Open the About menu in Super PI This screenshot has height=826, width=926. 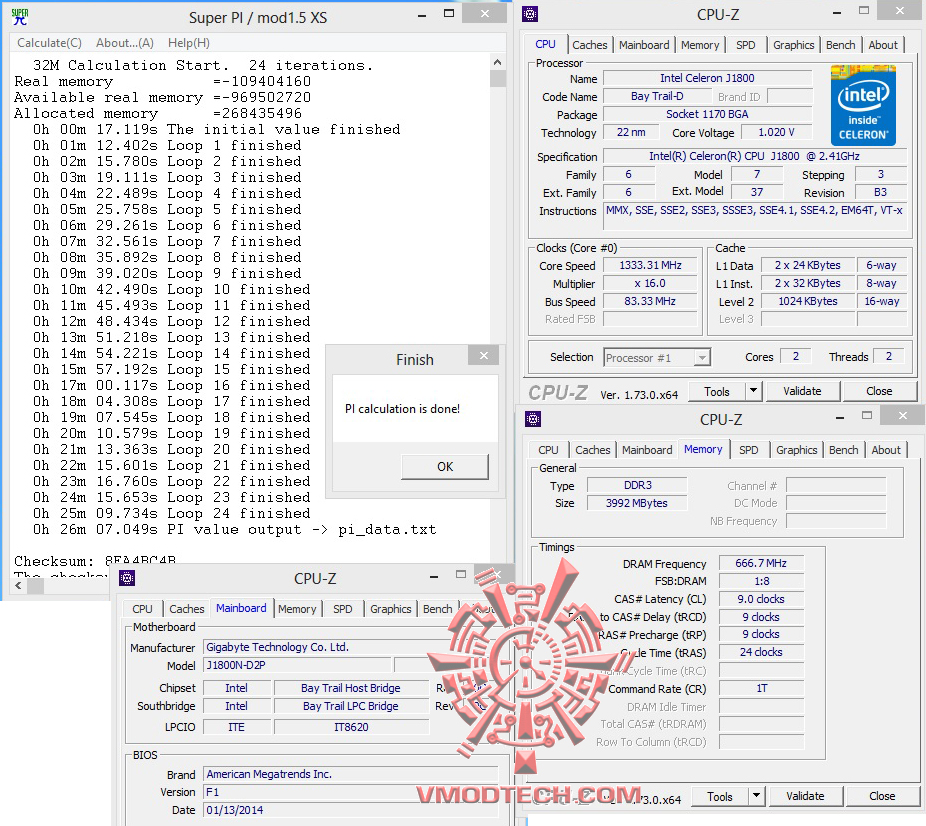pos(125,43)
